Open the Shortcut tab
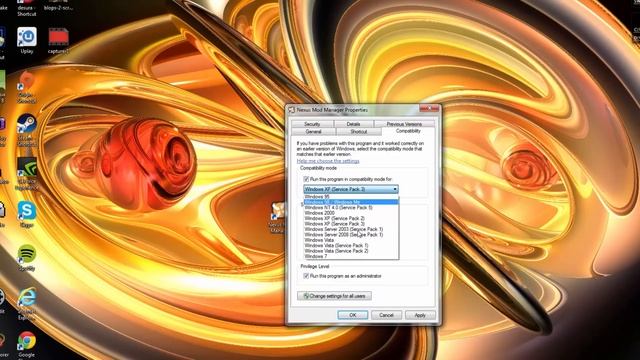 point(359,132)
